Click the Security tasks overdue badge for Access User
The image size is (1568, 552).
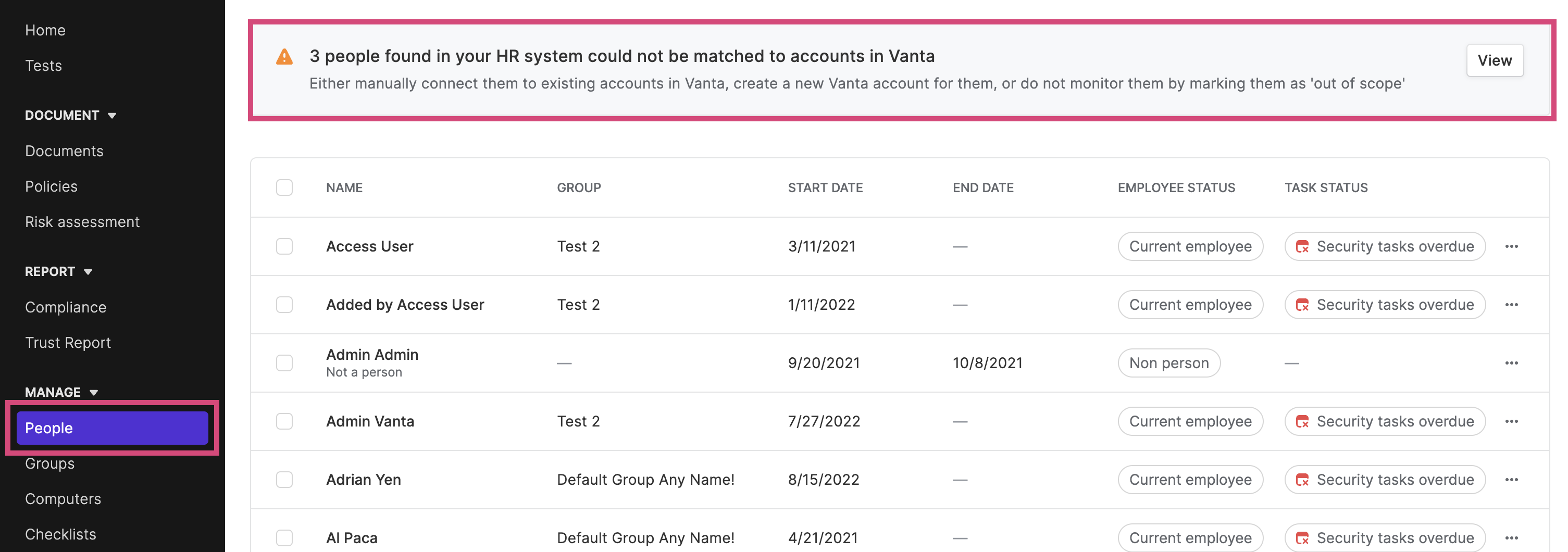pos(1385,246)
